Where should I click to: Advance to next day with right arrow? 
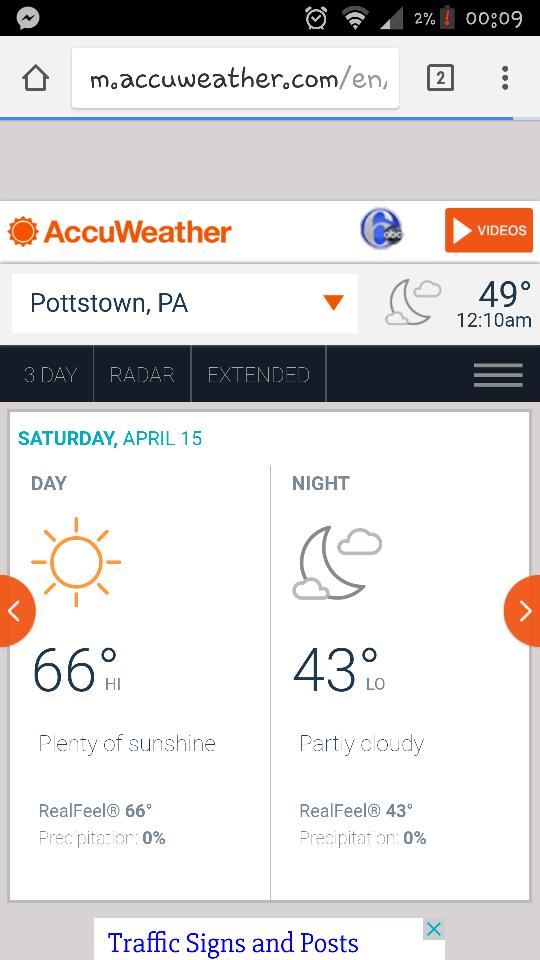523,611
